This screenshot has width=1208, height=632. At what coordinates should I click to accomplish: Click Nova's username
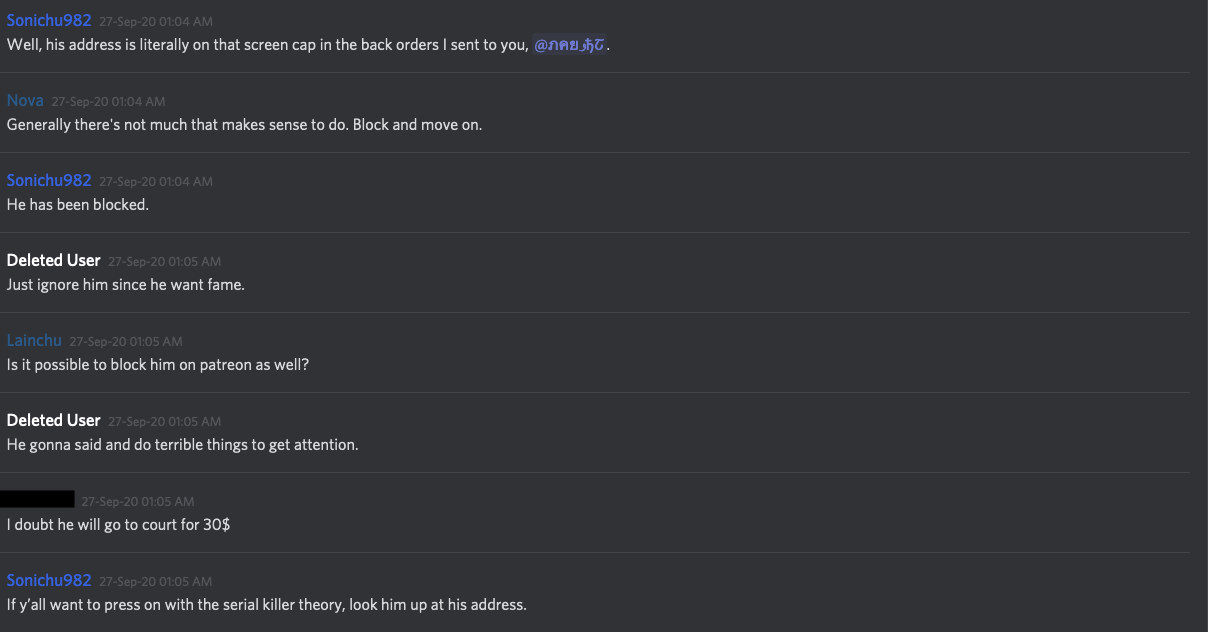pos(25,100)
